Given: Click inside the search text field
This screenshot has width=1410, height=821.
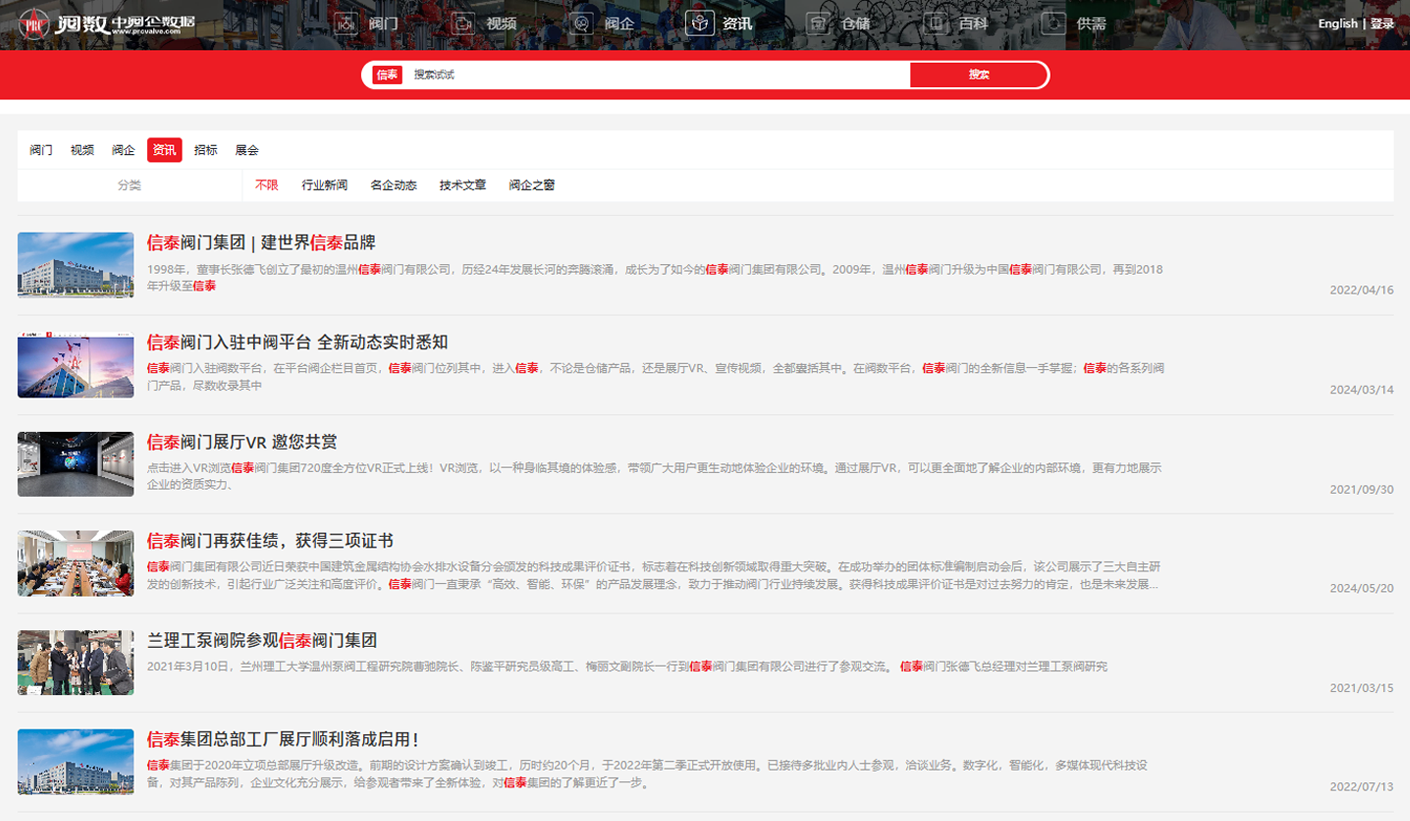Looking at the screenshot, I should (x=655, y=75).
